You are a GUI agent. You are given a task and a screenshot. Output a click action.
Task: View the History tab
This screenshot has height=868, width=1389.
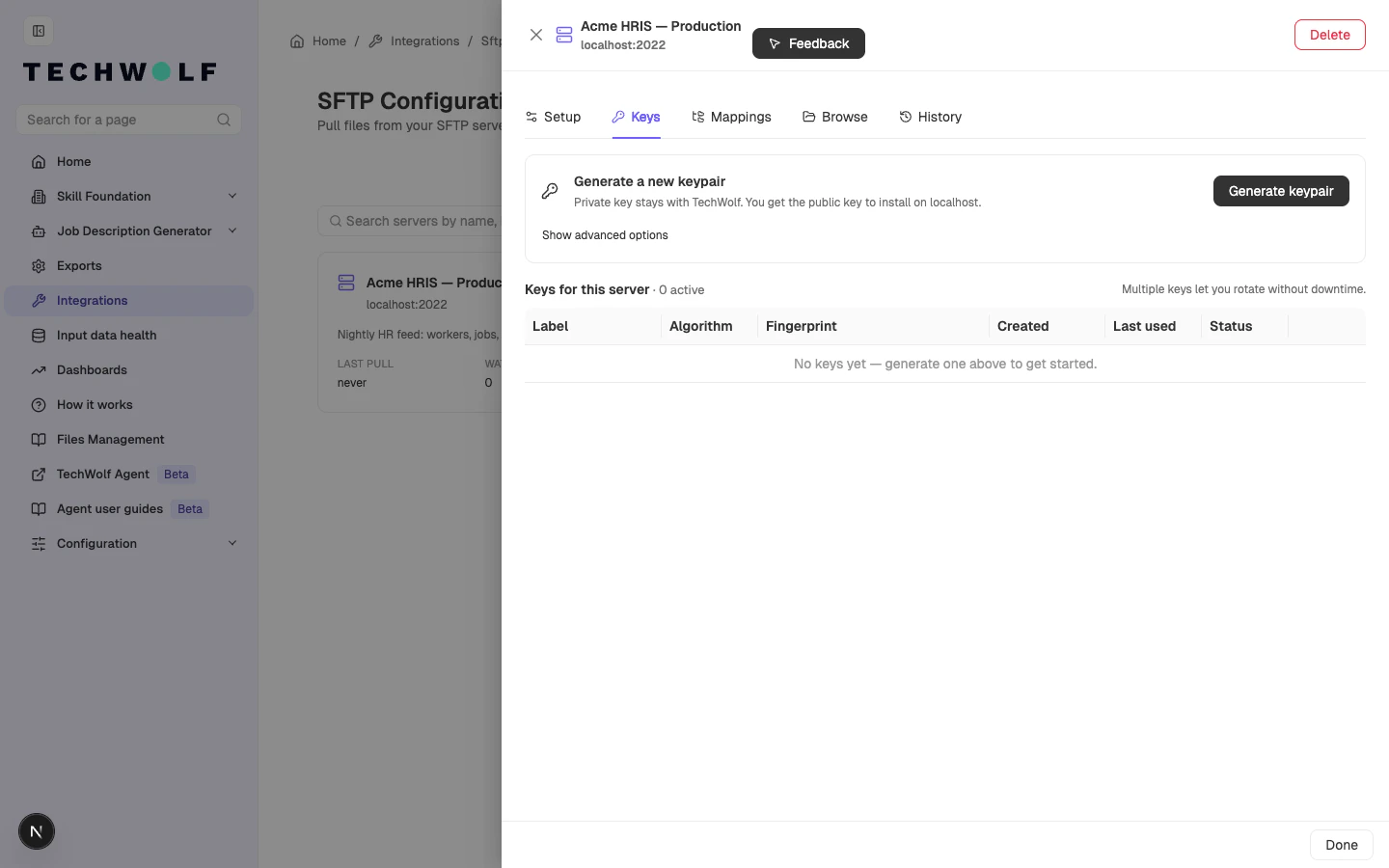(931, 117)
